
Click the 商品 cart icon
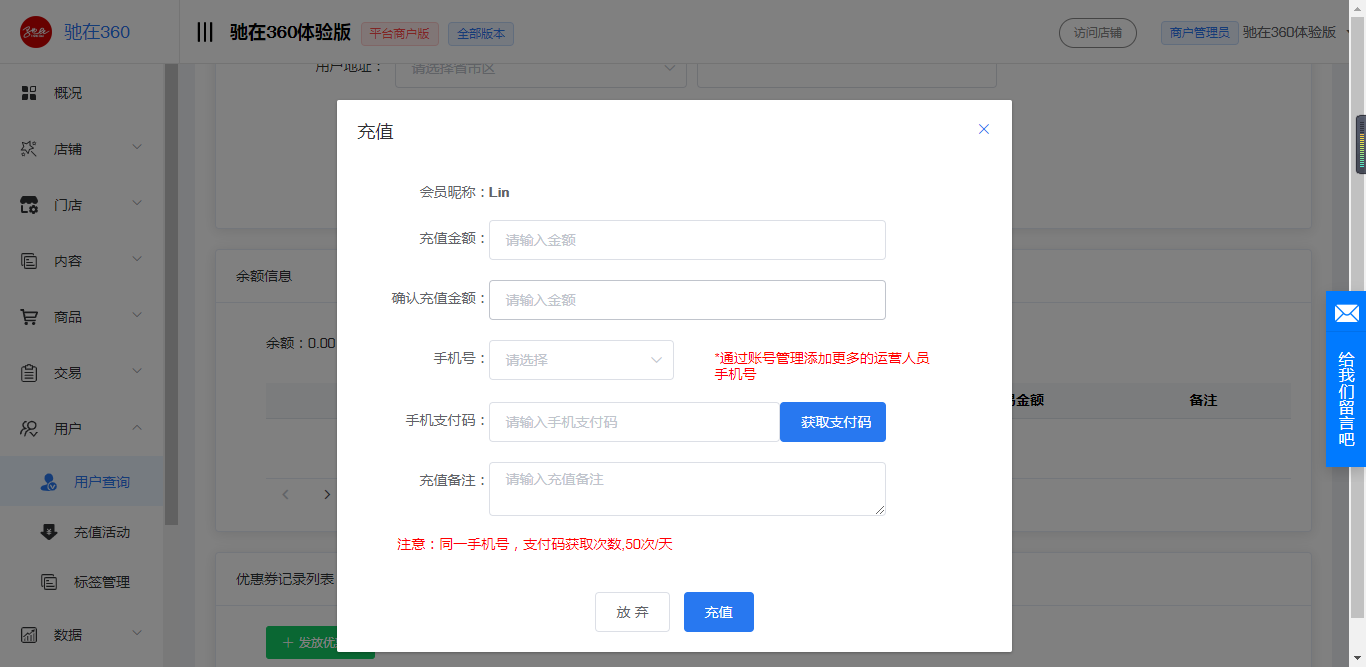tap(29, 317)
